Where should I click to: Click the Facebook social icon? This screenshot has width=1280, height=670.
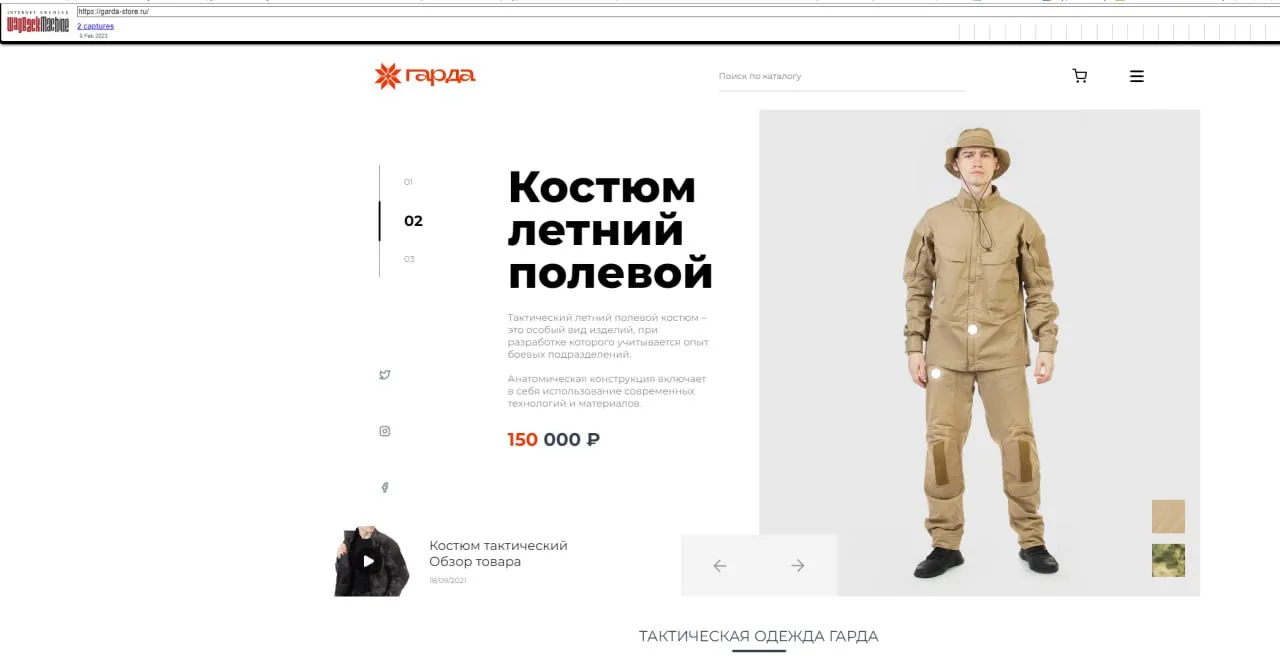[384, 488]
